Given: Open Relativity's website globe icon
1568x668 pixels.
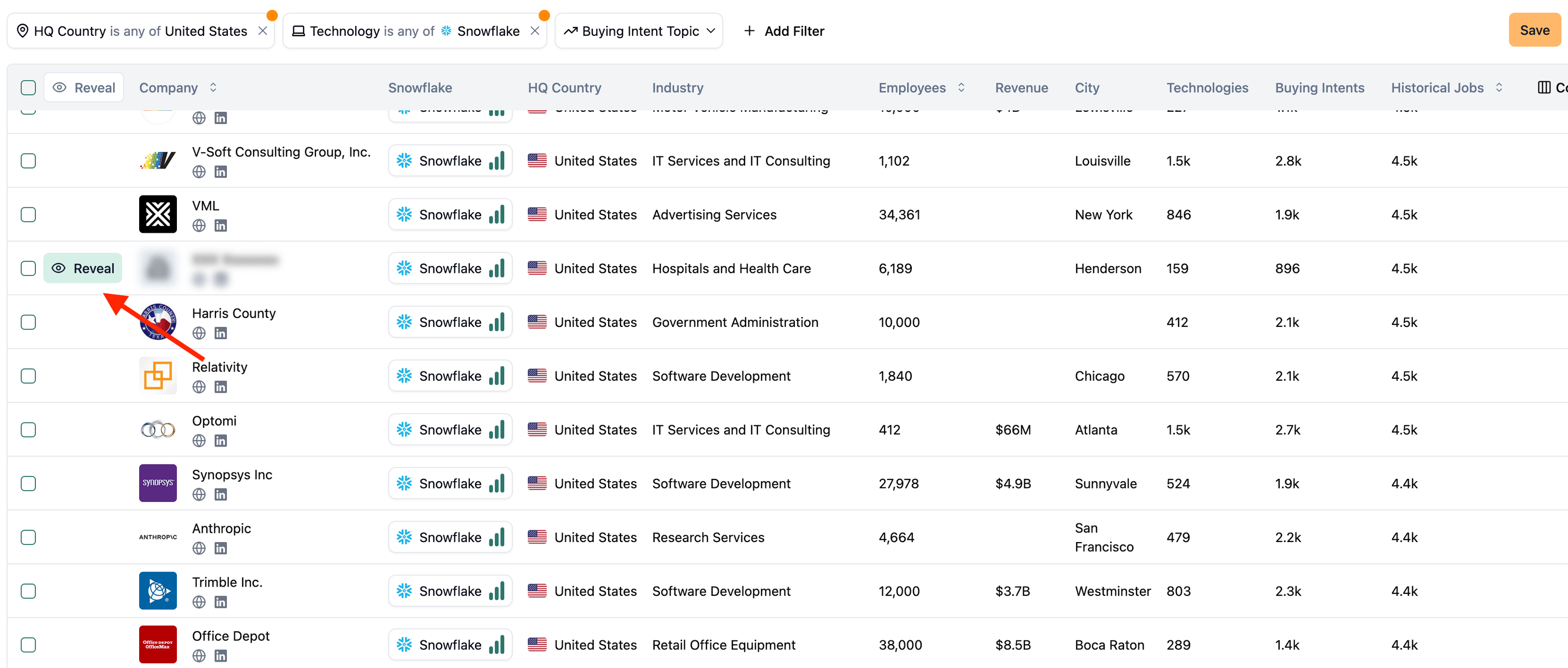Looking at the screenshot, I should (x=198, y=387).
